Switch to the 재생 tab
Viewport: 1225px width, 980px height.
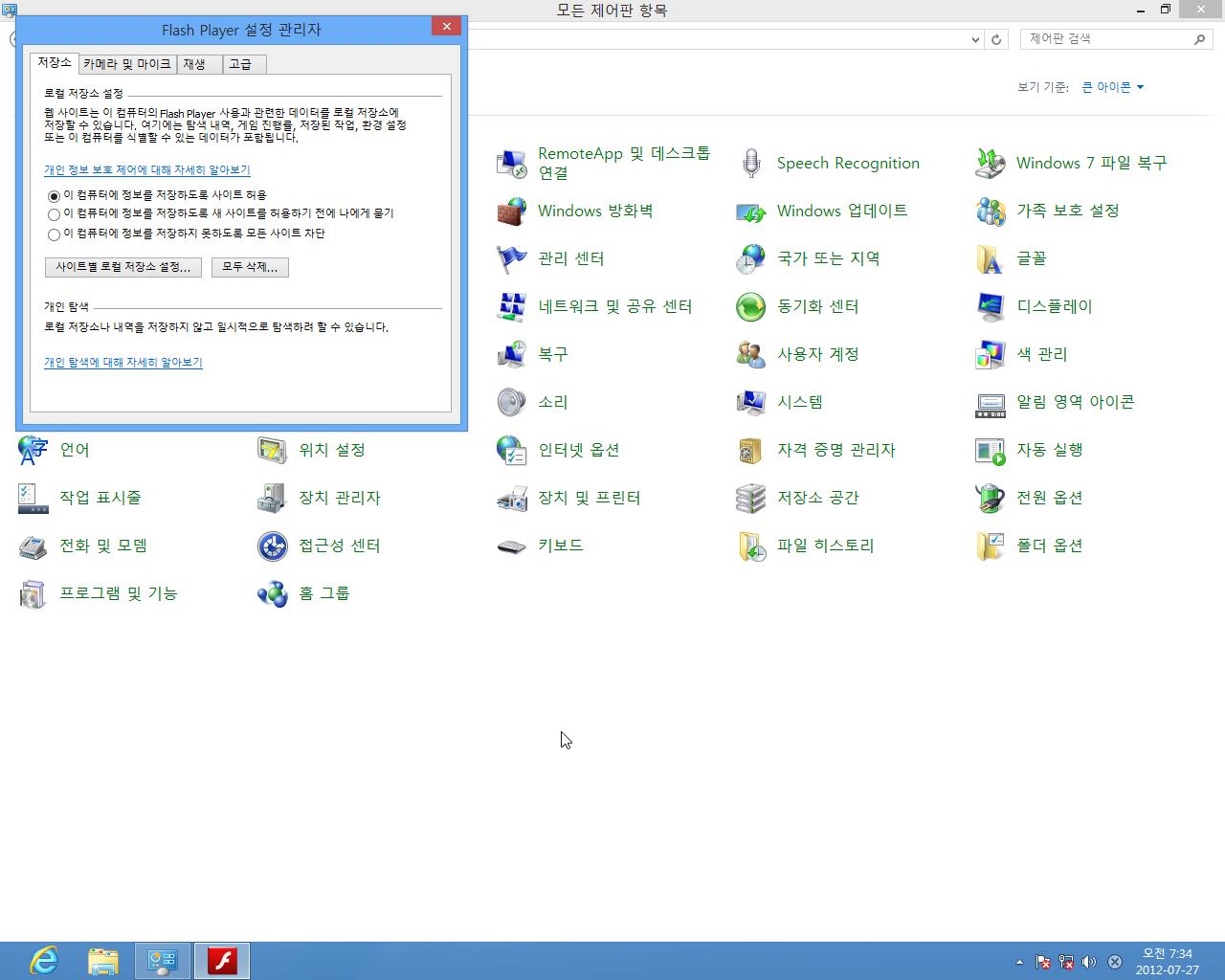tap(199, 64)
